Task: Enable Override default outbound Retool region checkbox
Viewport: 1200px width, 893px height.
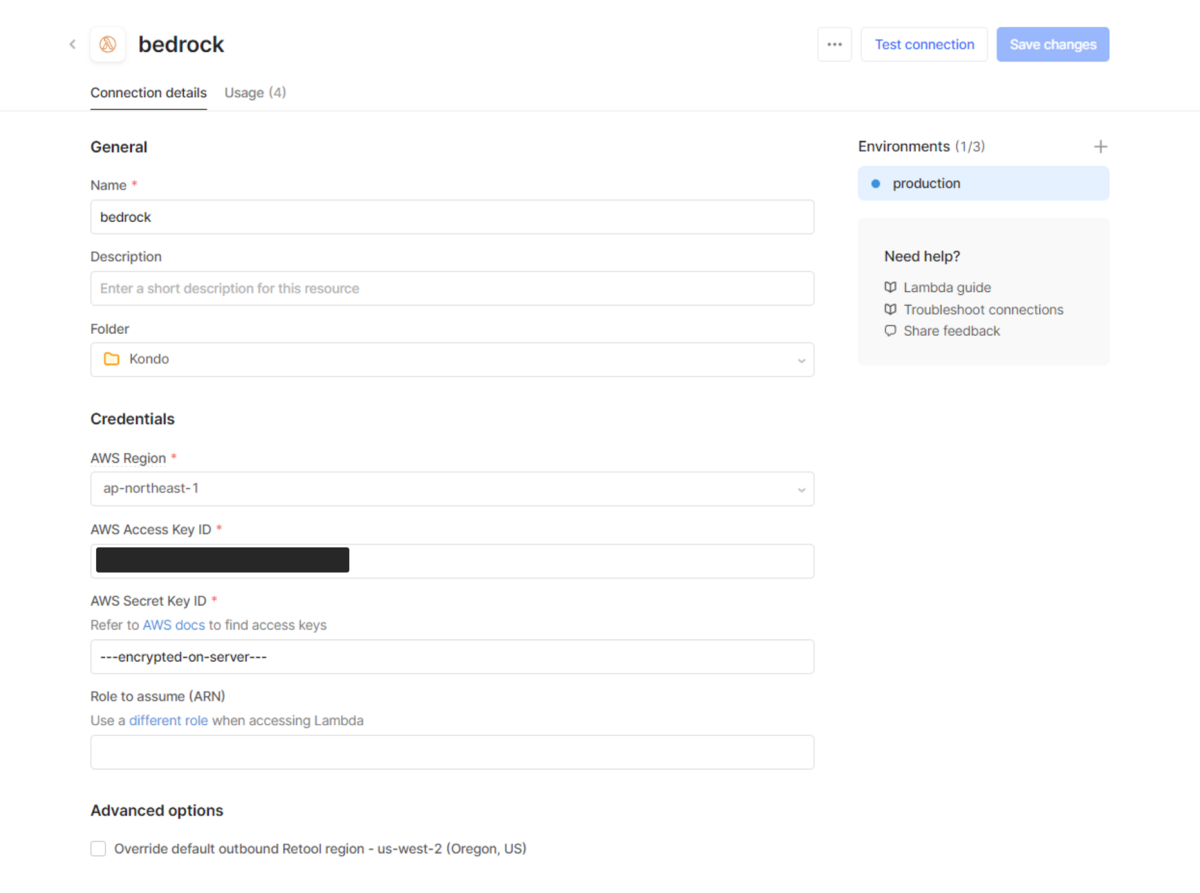Action: pyautogui.click(x=98, y=849)
